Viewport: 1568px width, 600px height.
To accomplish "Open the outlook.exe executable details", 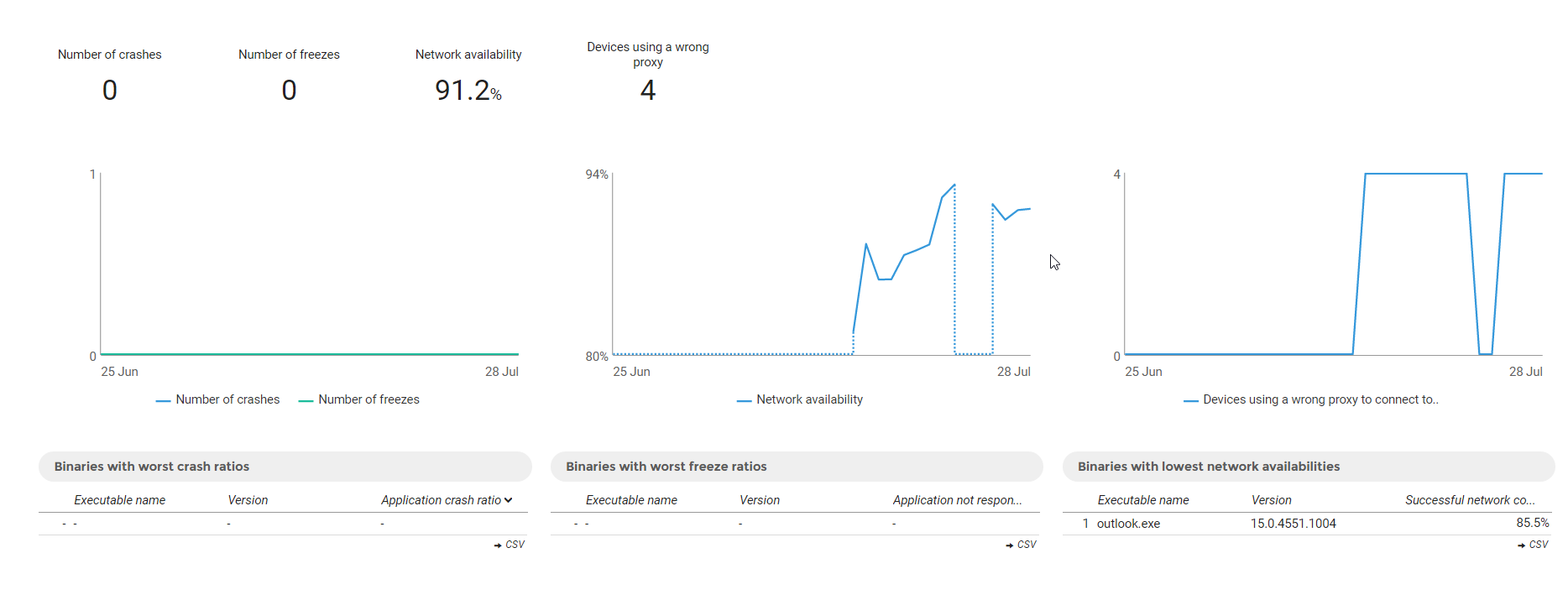I will [x=1128, y=523].
